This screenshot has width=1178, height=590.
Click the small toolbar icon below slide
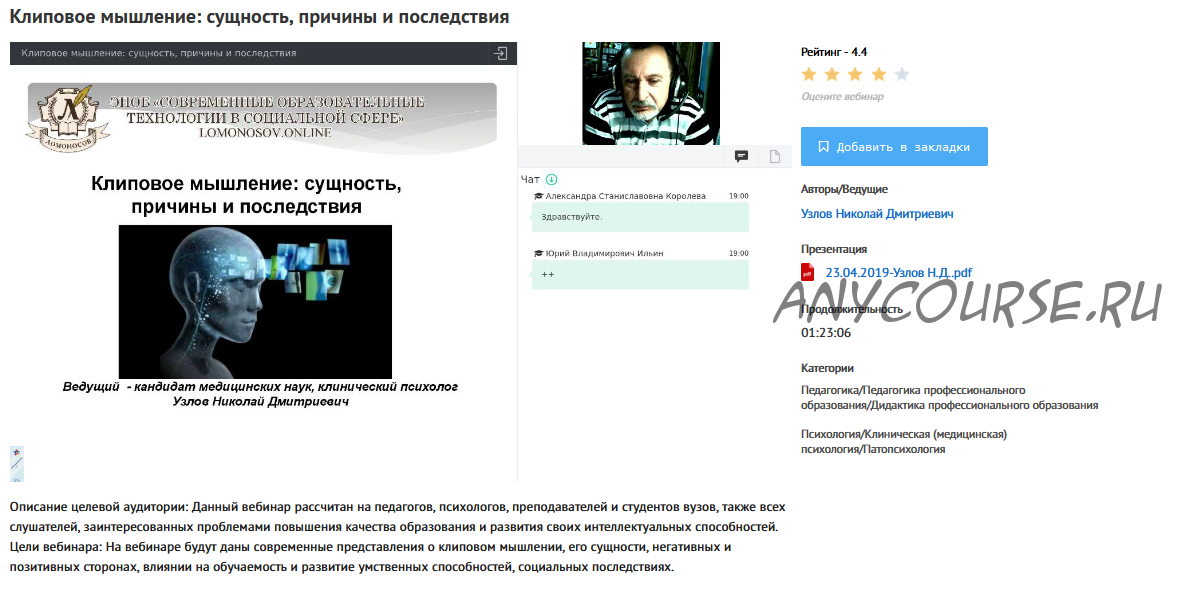(17, 464)
